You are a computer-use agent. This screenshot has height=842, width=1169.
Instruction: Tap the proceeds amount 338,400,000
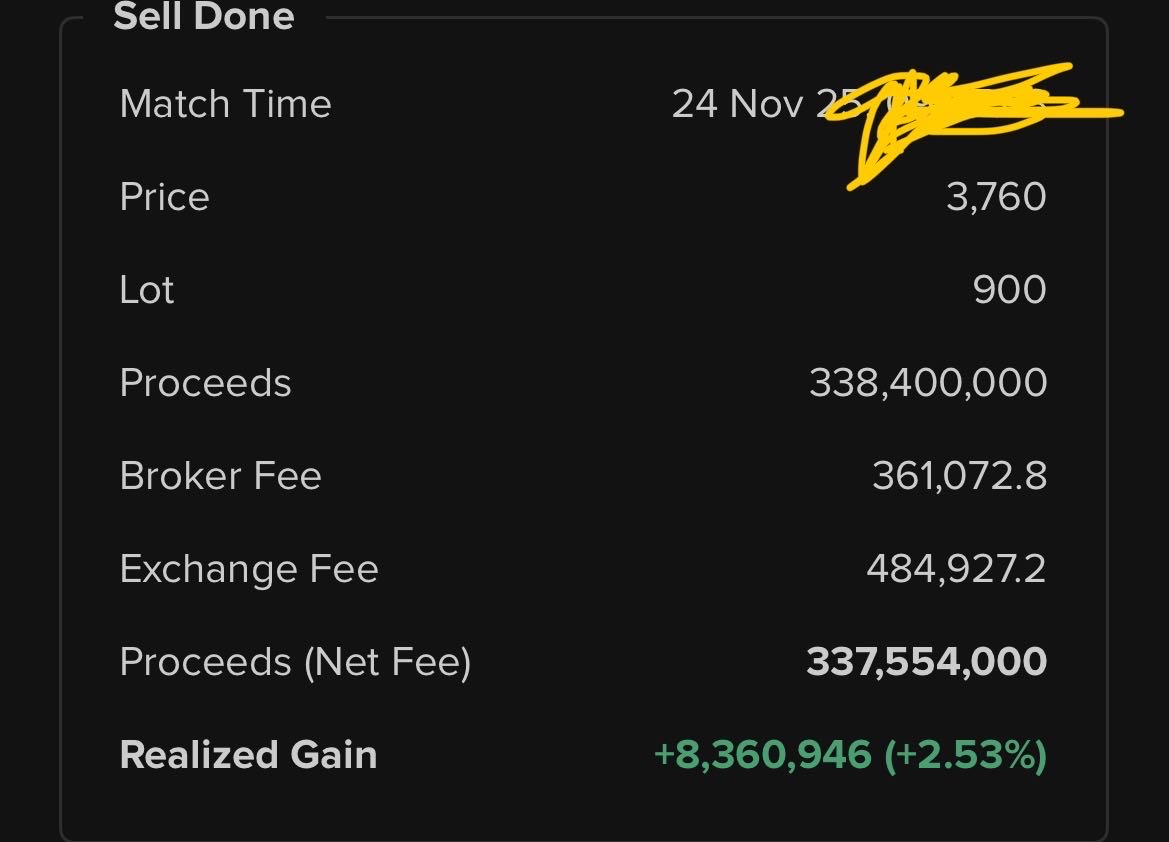[x=928, y=383]
